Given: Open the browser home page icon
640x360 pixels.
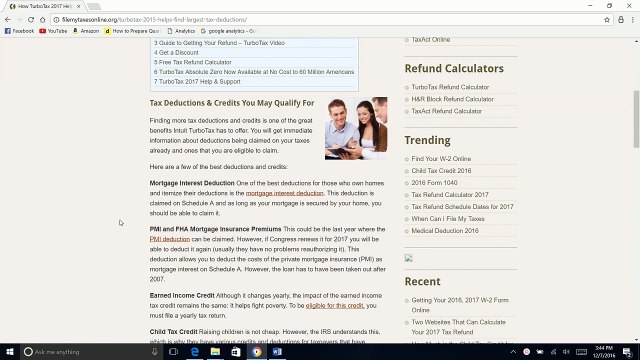Looking at the screenshot, I should coord(42,20).
